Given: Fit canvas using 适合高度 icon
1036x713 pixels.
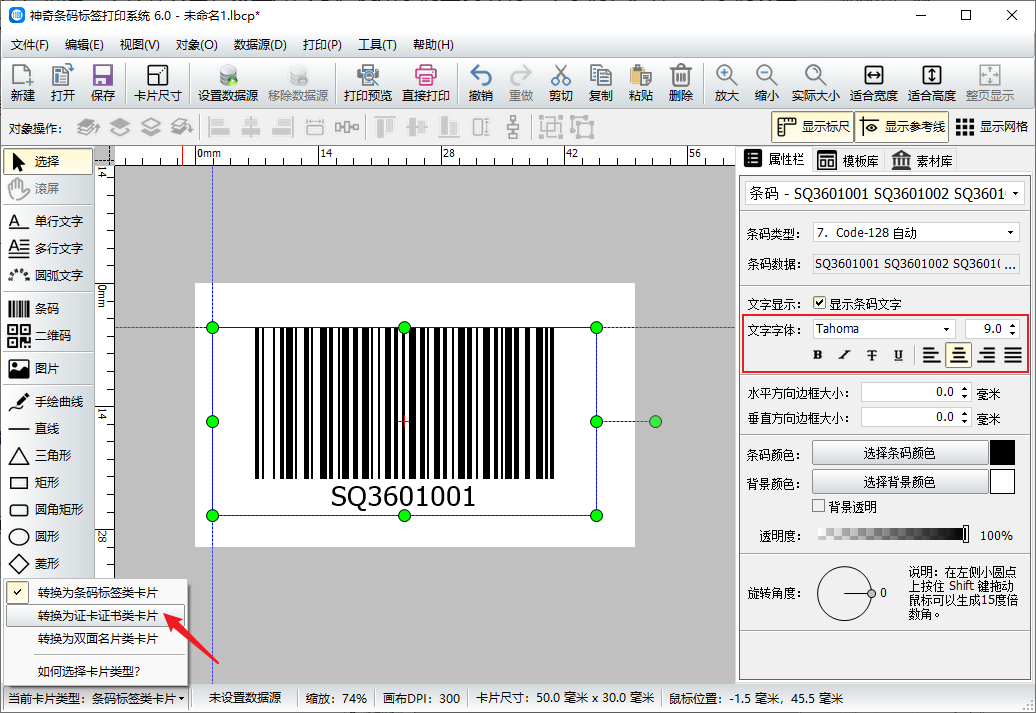Looking at the screenshot, I should point(932,83).
